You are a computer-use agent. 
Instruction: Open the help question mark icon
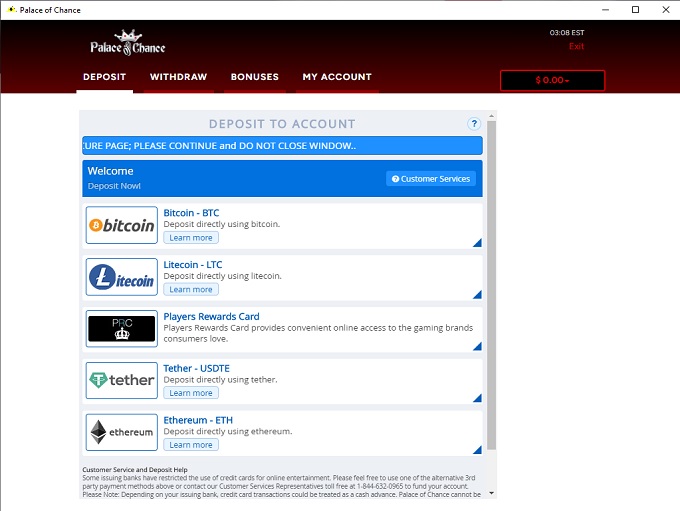tap(474, 124)
